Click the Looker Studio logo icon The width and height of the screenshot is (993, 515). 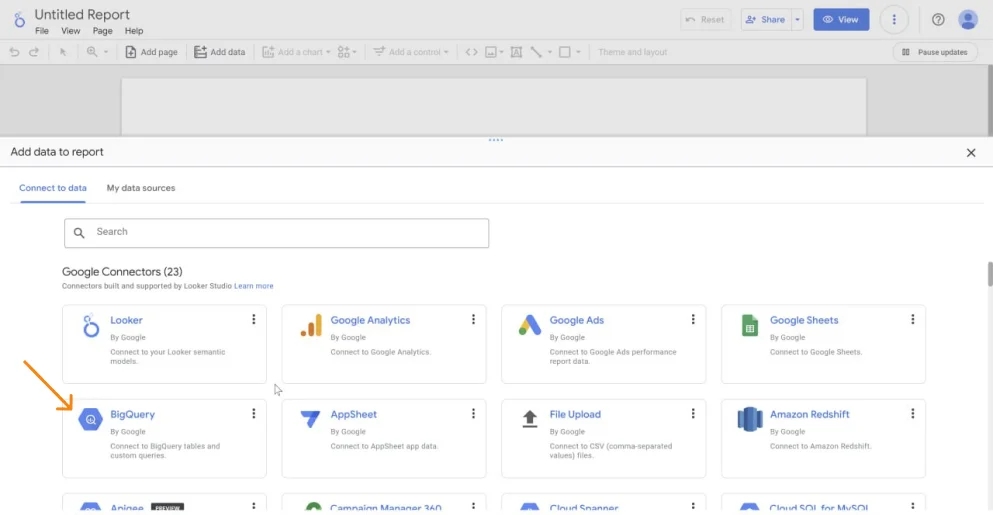(19, 20)
